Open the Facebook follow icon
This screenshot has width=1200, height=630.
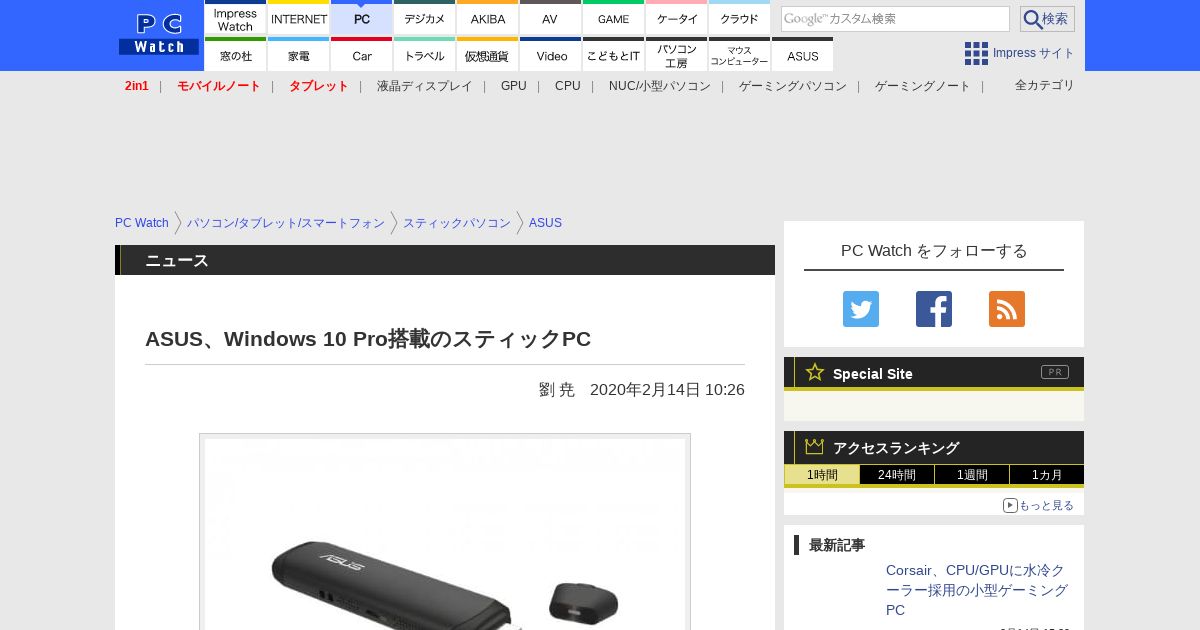coord(934,309)
